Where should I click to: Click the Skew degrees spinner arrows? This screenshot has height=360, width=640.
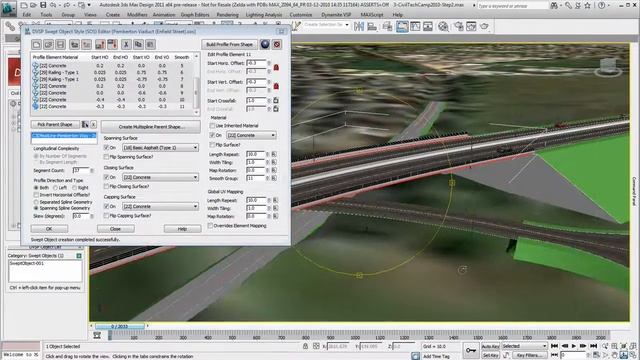[92, 216]
